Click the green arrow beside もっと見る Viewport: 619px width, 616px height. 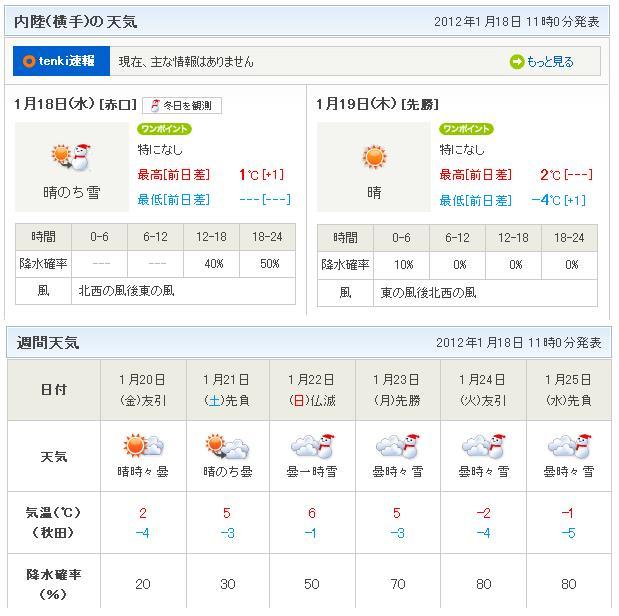coord(517,62)
